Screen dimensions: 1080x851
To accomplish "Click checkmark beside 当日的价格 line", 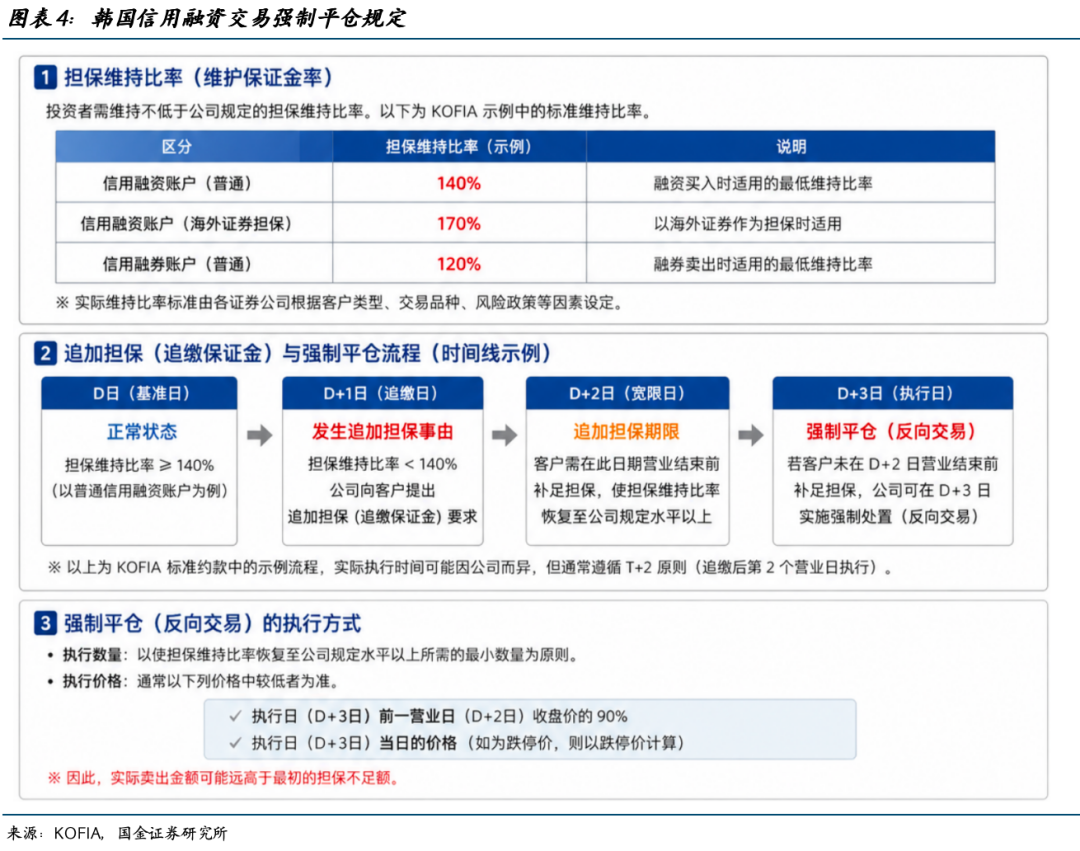I will tap(236, 743).
